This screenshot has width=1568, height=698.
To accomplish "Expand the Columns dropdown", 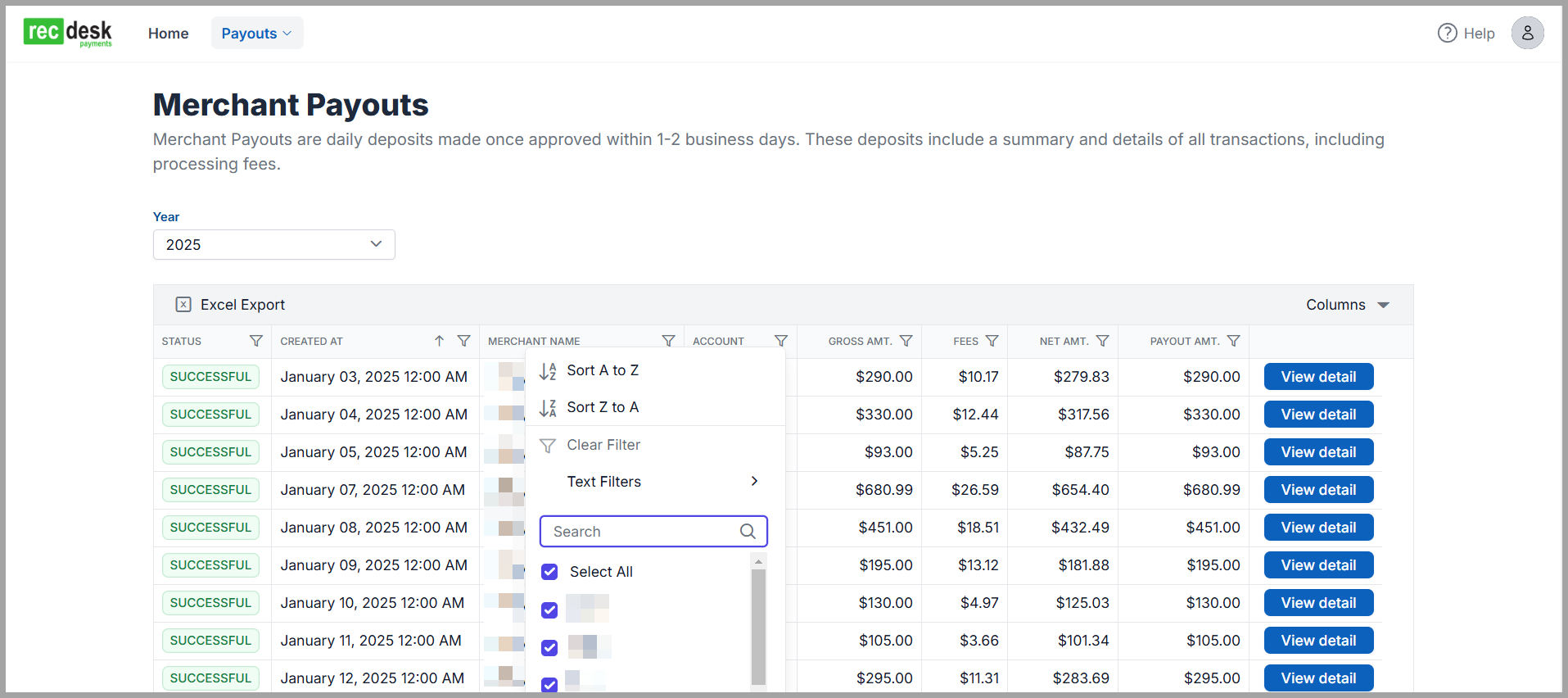I will click(x=1347, y=305).
